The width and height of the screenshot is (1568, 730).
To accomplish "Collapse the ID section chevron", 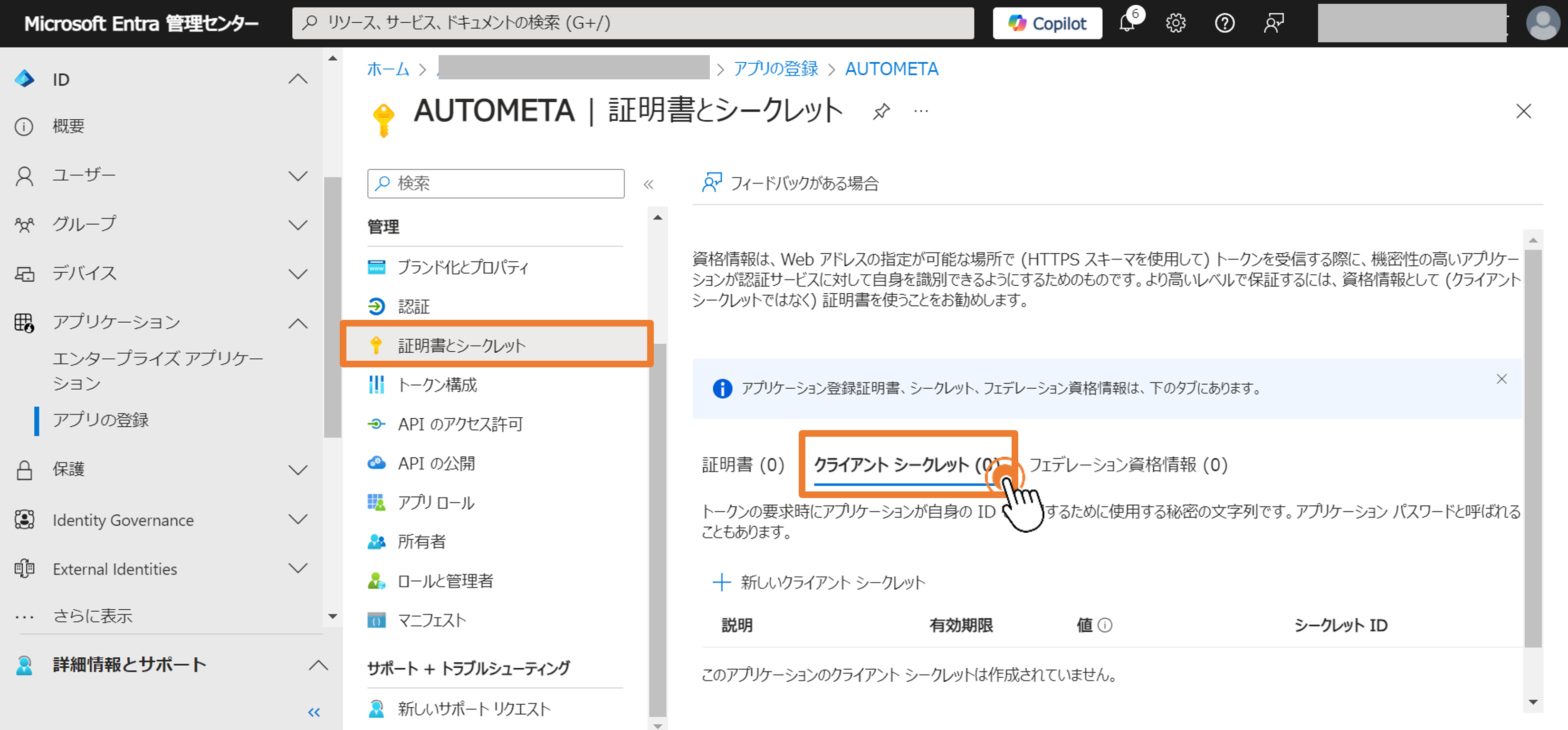I will [x=297, y=79].
